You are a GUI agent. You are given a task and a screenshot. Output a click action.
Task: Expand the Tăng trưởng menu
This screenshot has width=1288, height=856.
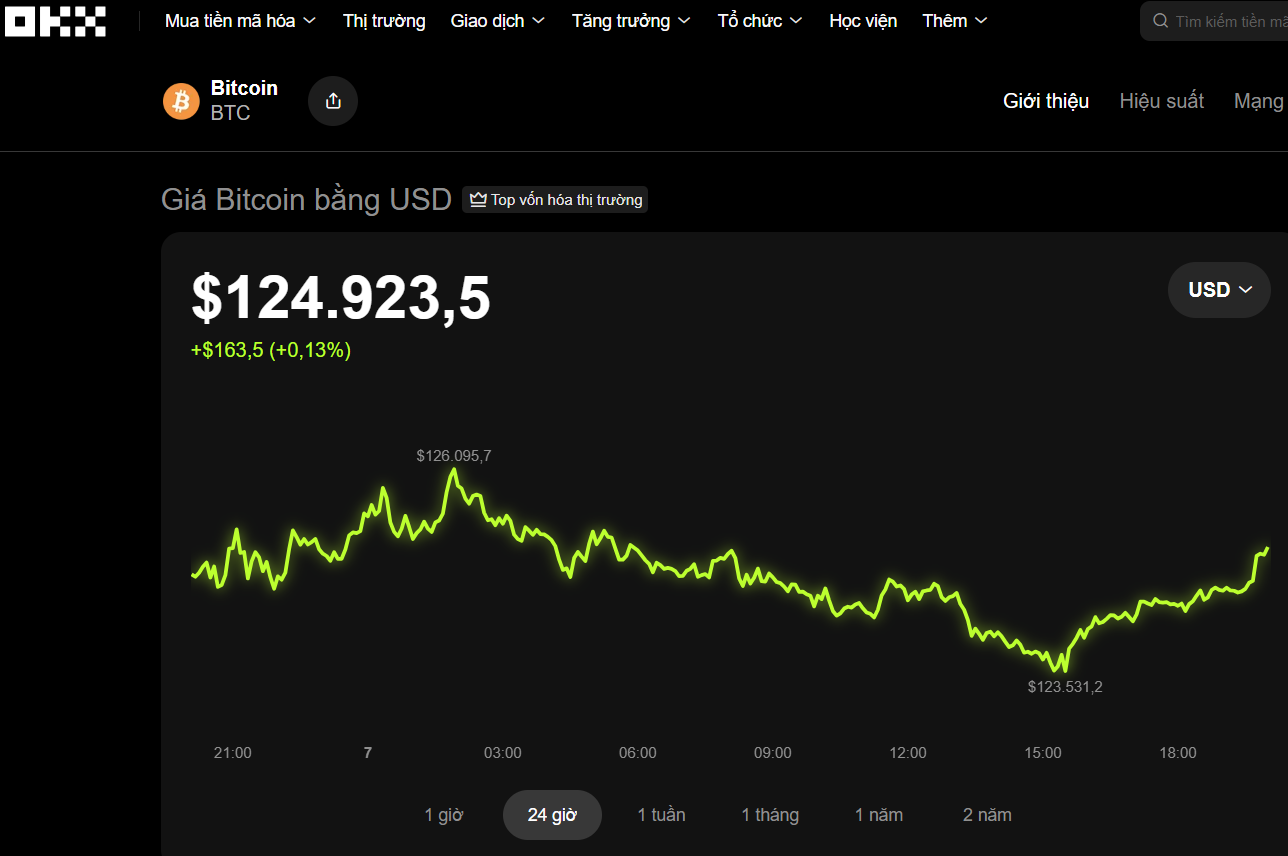click(x=630, y=21)
